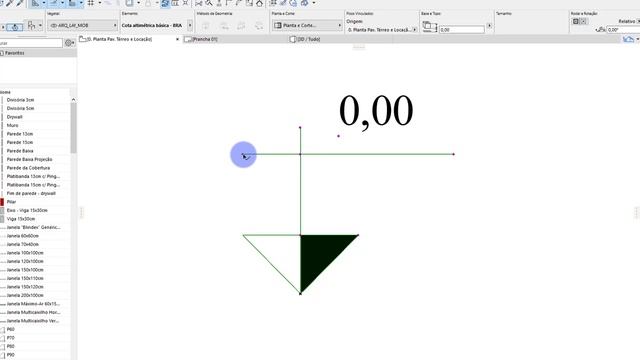Select the Janela 150x120cm favorite
This screenshot has width=640, height=360.
tap(25, 287)
